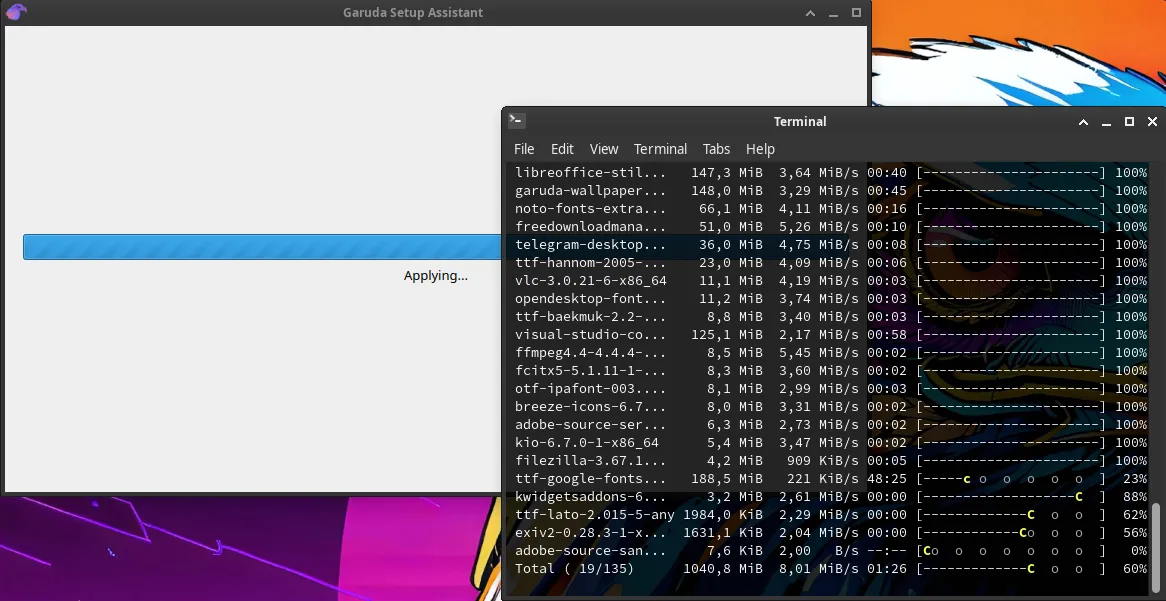Click the '909 KiB/s' speed for filezilla
1166x601 pixels.
823,460
